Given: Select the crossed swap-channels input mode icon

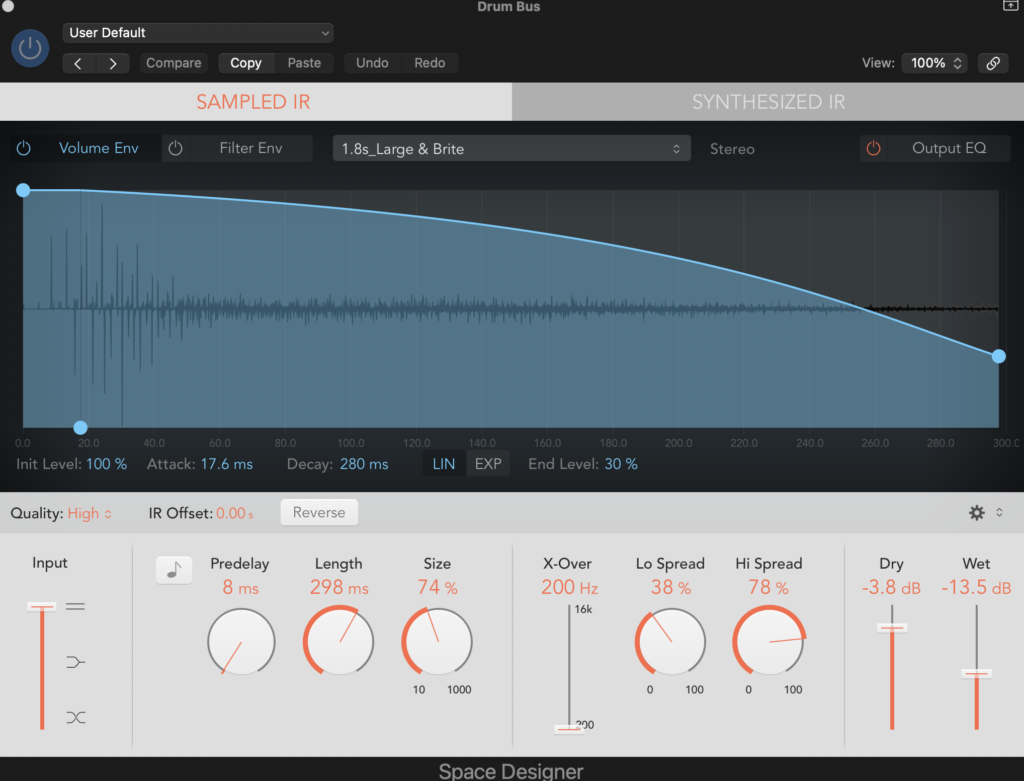Looking at the screenshot, I should (x=75, y=717).
